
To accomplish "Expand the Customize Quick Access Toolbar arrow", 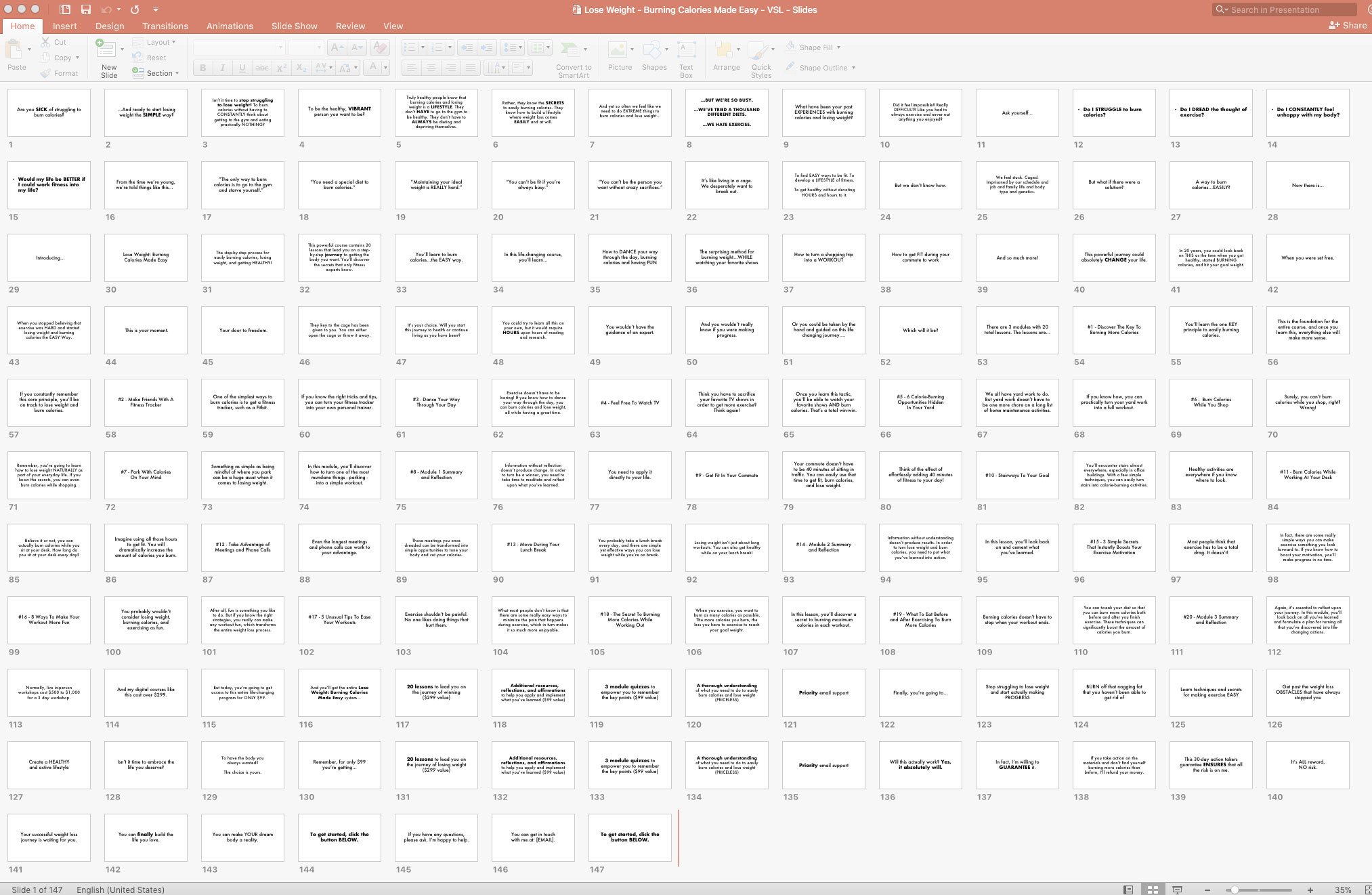I will (x=156, y=9).
